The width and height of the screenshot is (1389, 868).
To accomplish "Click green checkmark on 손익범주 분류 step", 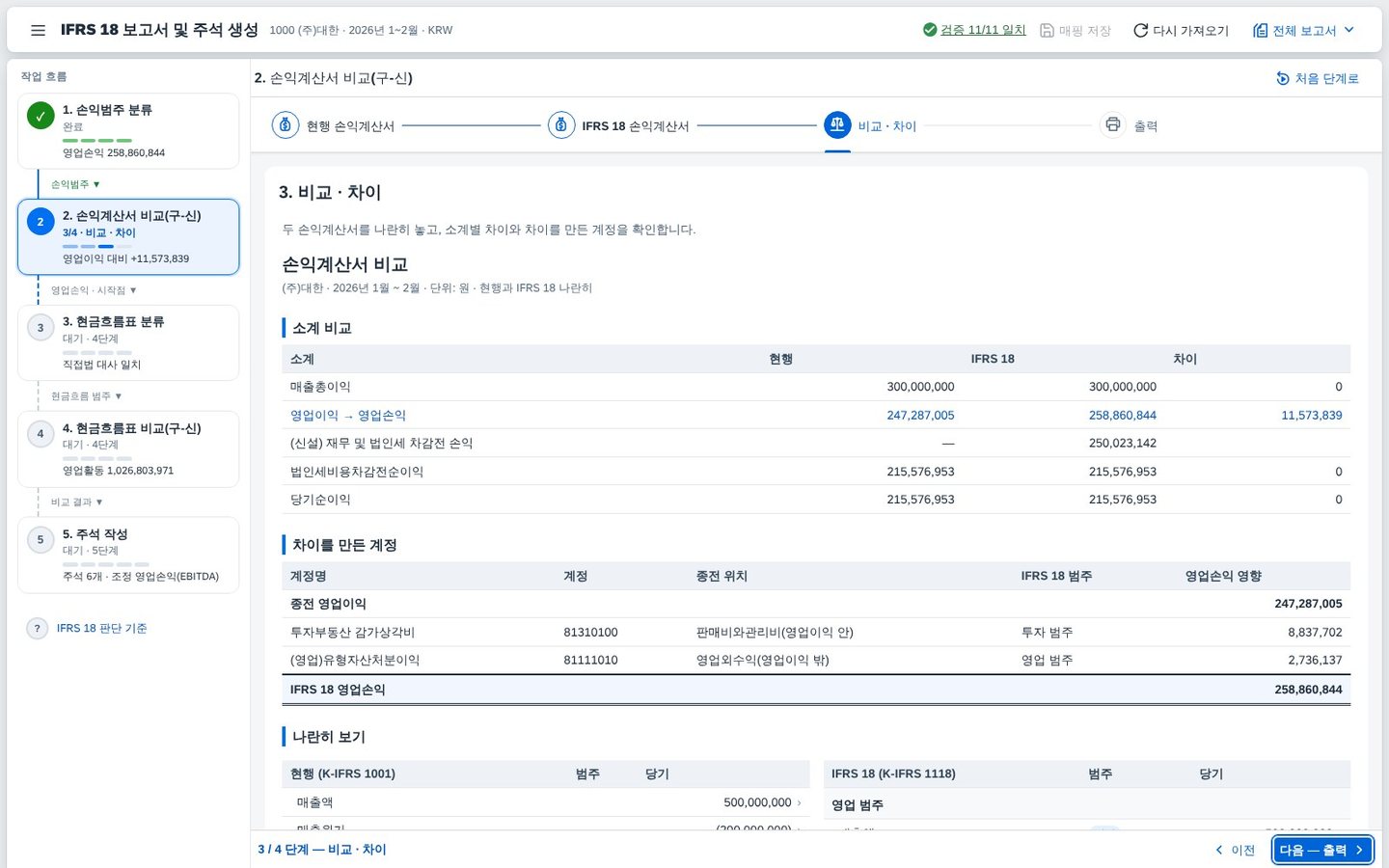I will point(40,116).
